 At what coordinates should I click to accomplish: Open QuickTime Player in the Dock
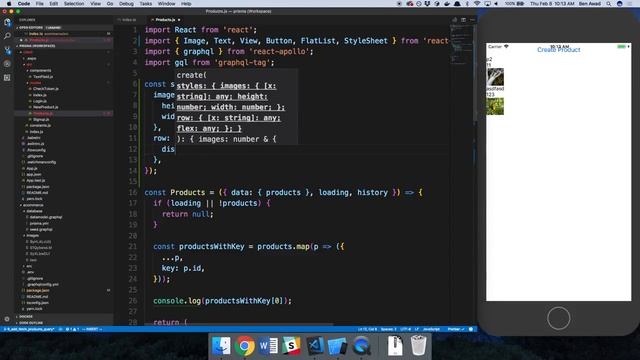tap(361, 346)
